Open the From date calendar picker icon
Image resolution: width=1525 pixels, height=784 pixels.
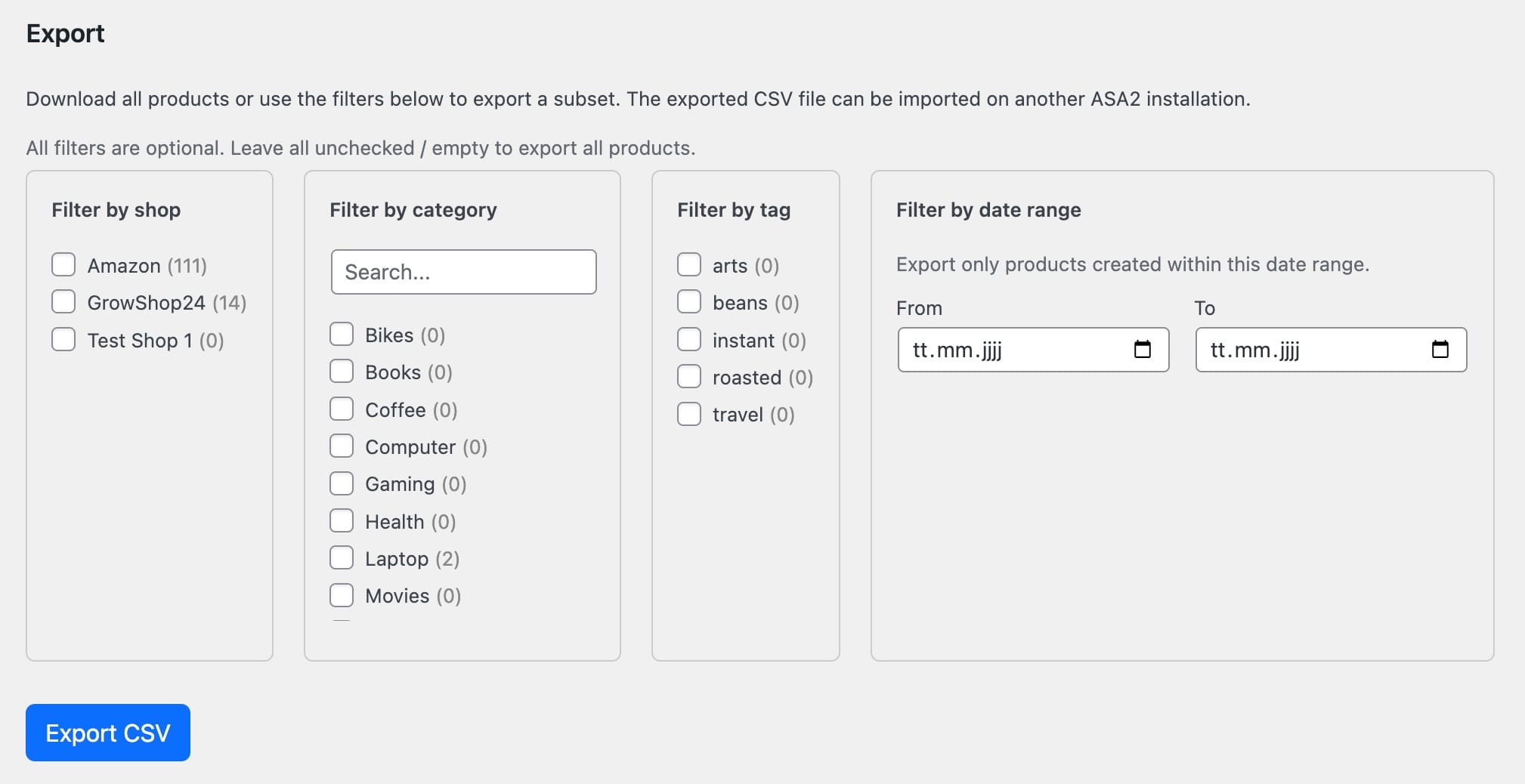1142,349
